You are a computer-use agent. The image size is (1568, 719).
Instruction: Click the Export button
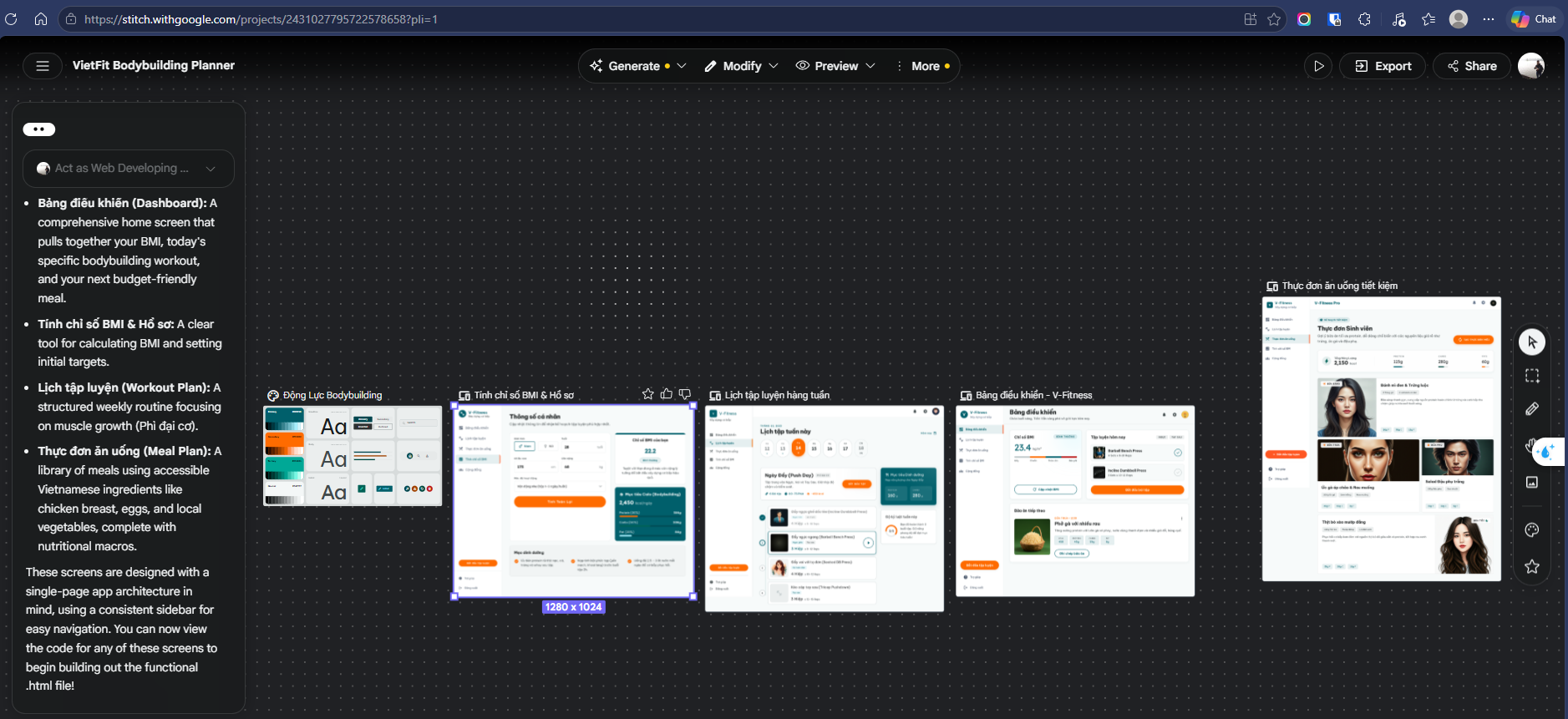1383,66
